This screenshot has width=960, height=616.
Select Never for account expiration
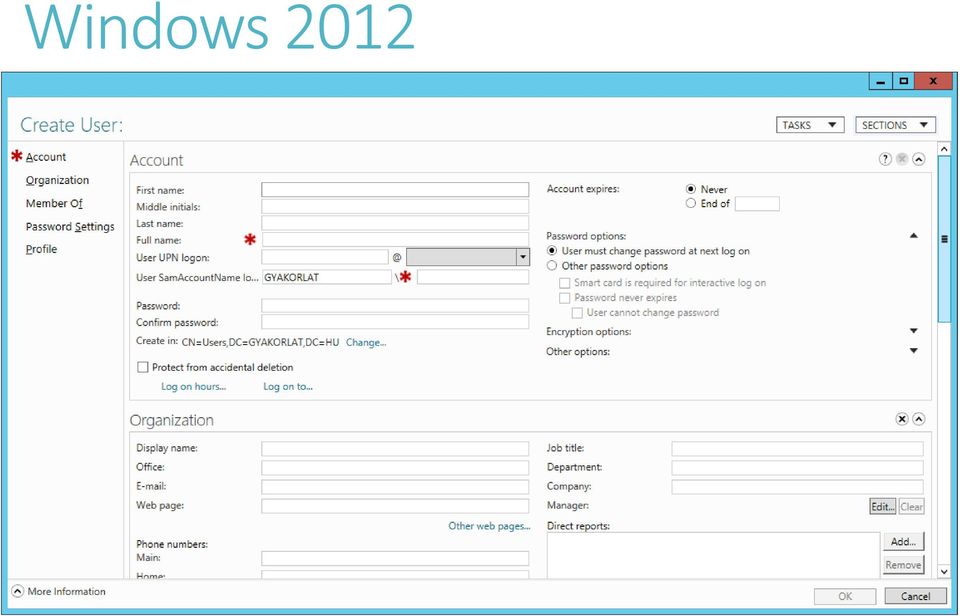[691, 189]
